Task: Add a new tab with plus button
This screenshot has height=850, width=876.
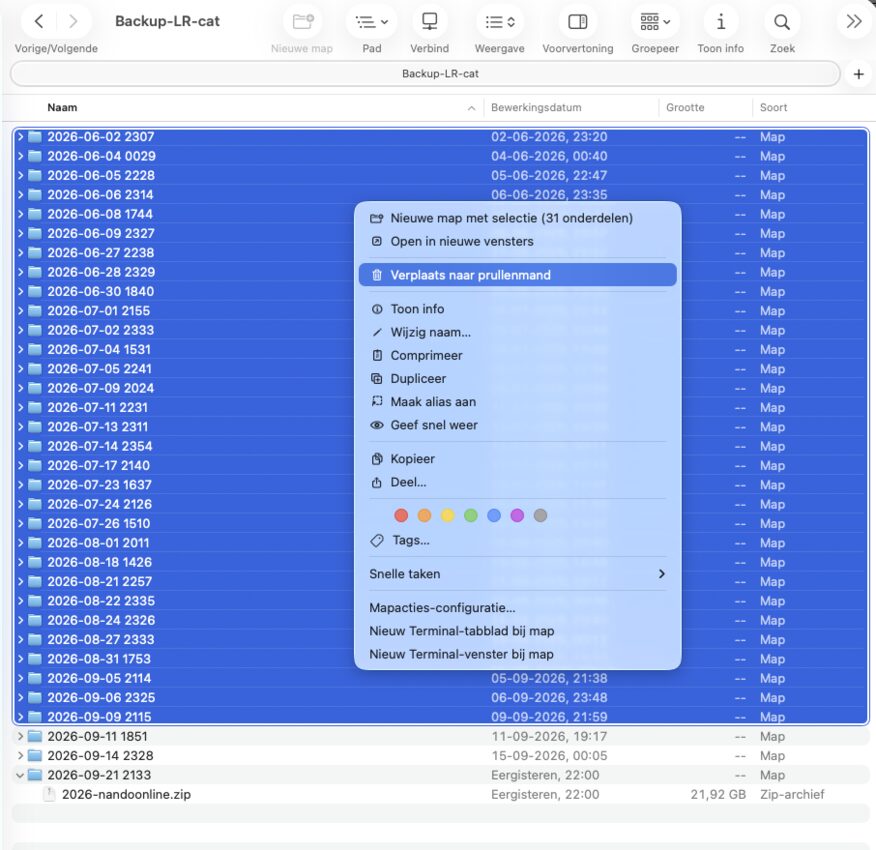Action: [x=859, y=74]
